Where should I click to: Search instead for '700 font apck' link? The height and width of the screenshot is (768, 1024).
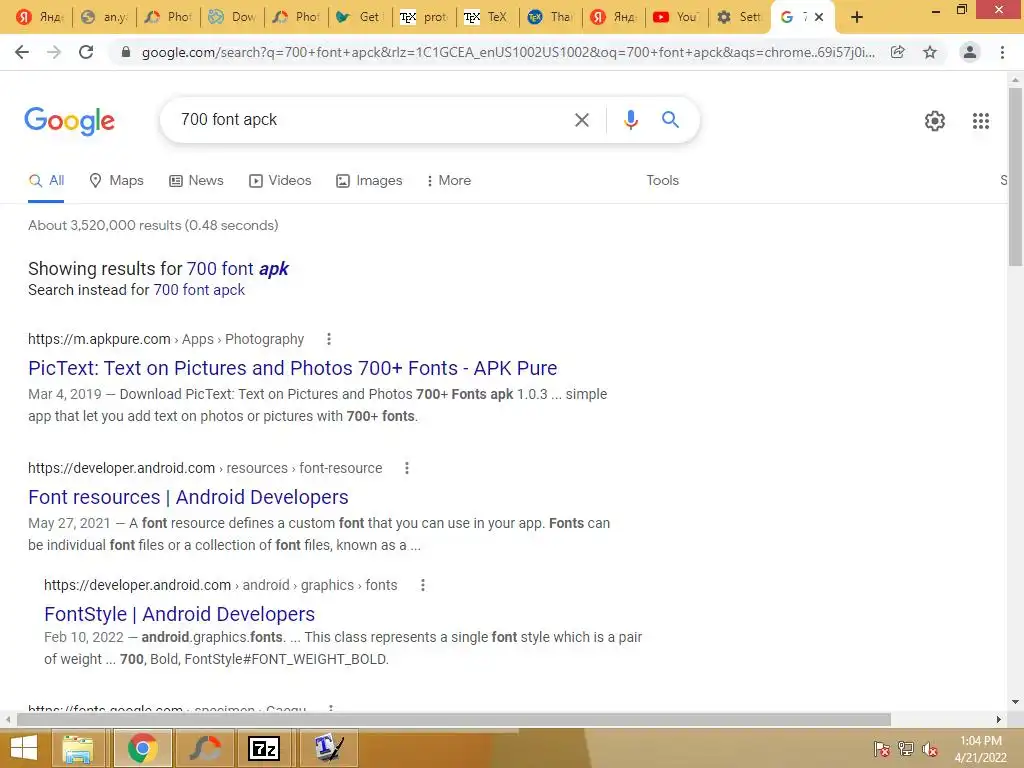pos(199,290)
